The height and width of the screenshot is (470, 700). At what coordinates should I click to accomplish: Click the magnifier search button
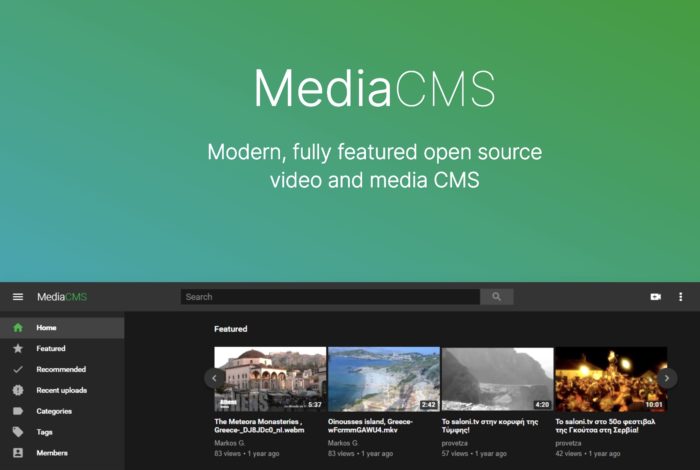pos(496,297)
